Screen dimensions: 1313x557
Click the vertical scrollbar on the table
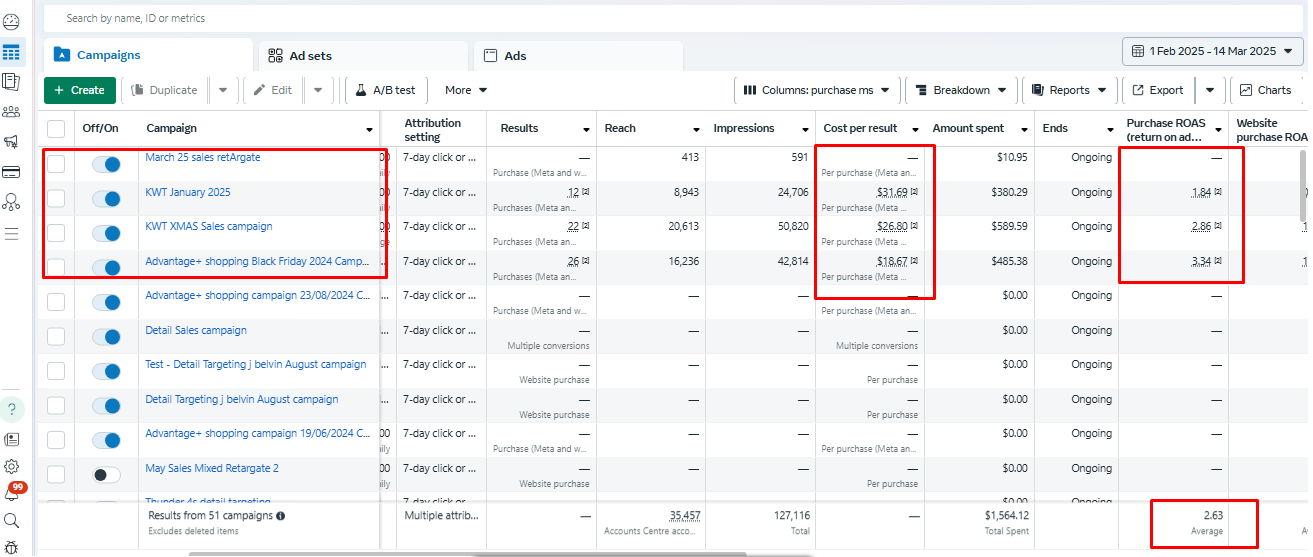(x=1302, y=186)
